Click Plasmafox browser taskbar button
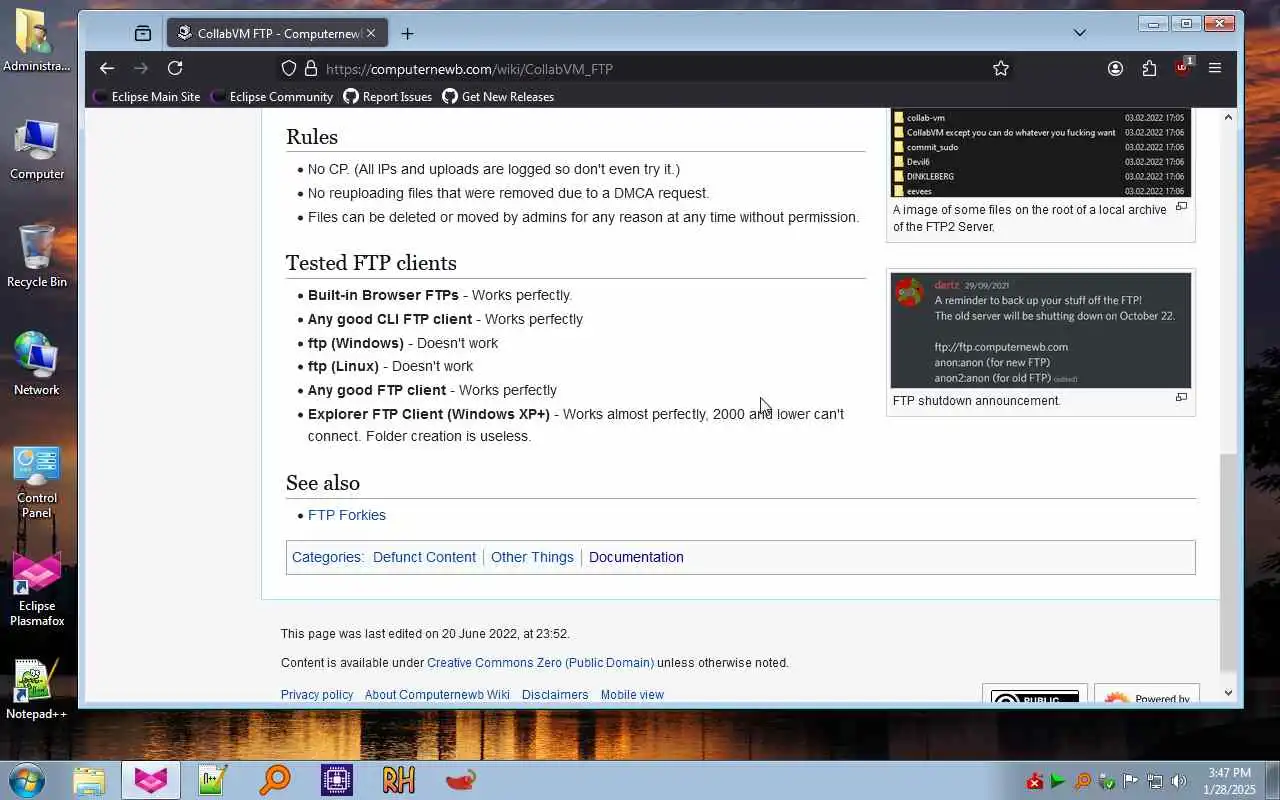1280x800 pixels. pyautogui.click(x=151, y=780)
